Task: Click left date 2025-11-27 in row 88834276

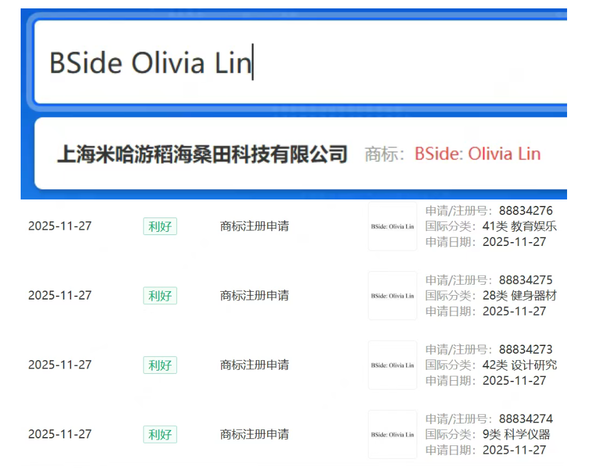Action: [x=60, y=226]
